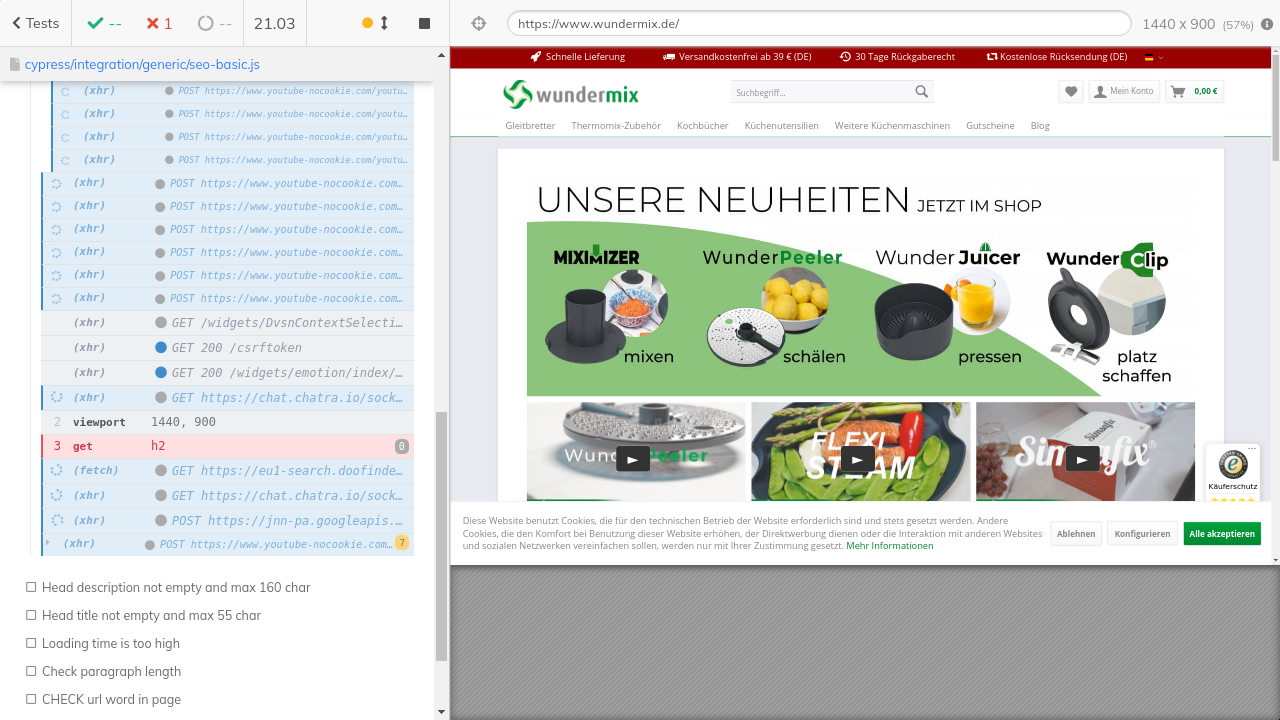
Task: Play the Flexi Steam video
Action: [857, 458]
